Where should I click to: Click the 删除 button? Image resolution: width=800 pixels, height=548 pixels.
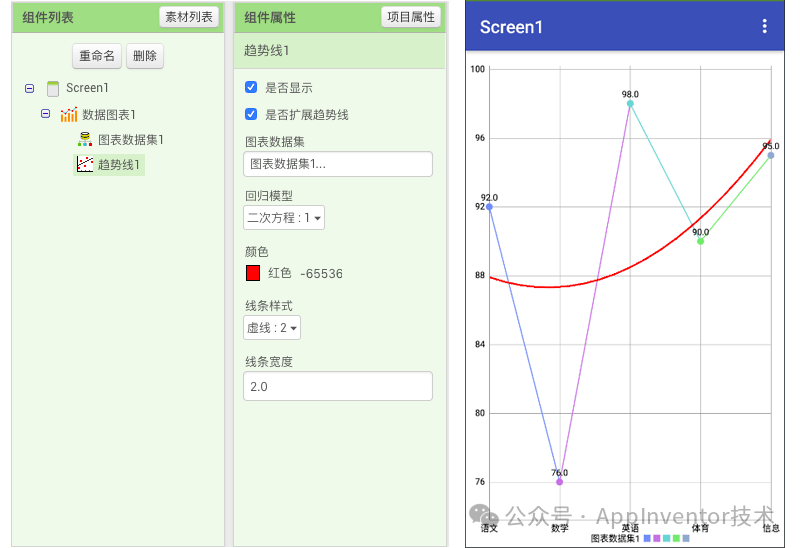coord(145,56)
